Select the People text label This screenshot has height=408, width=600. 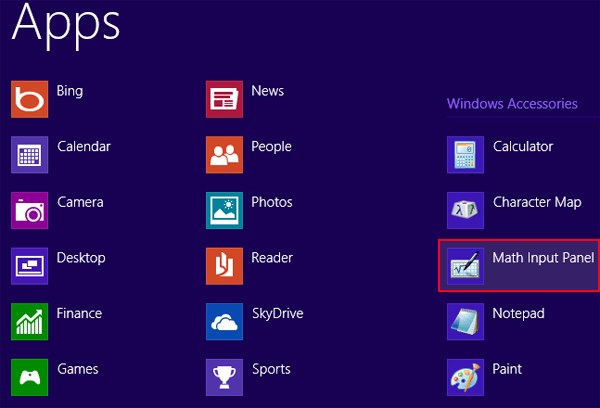(x=271, y=147)
